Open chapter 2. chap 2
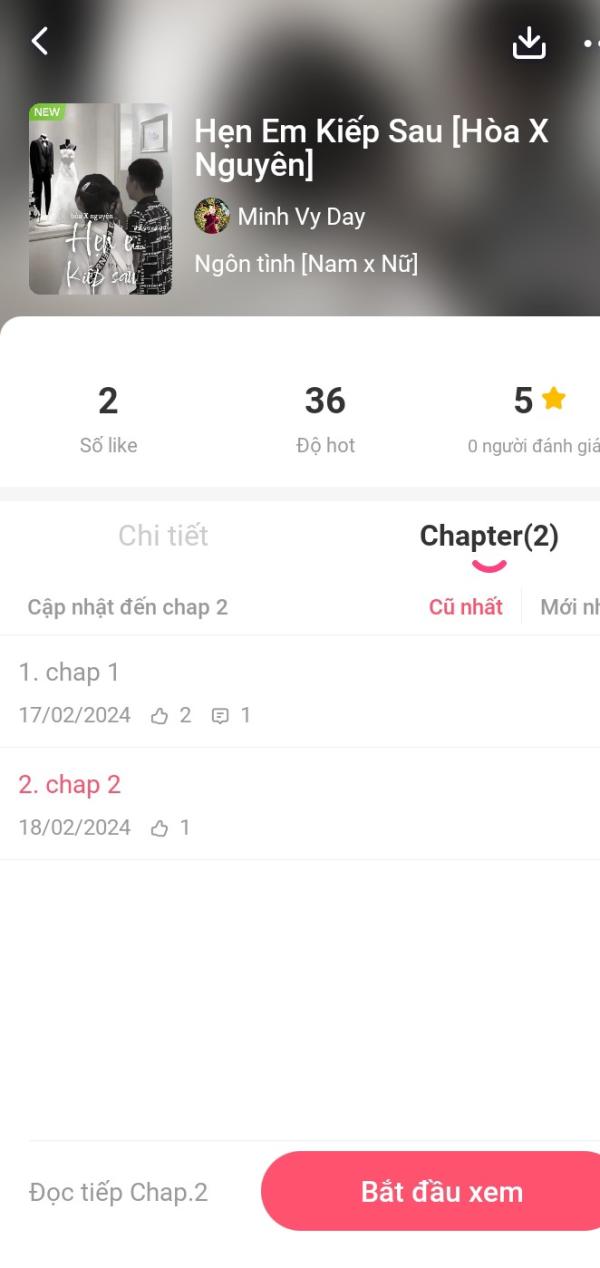Viewport: 600px width, 1268px height. (300, 804)
